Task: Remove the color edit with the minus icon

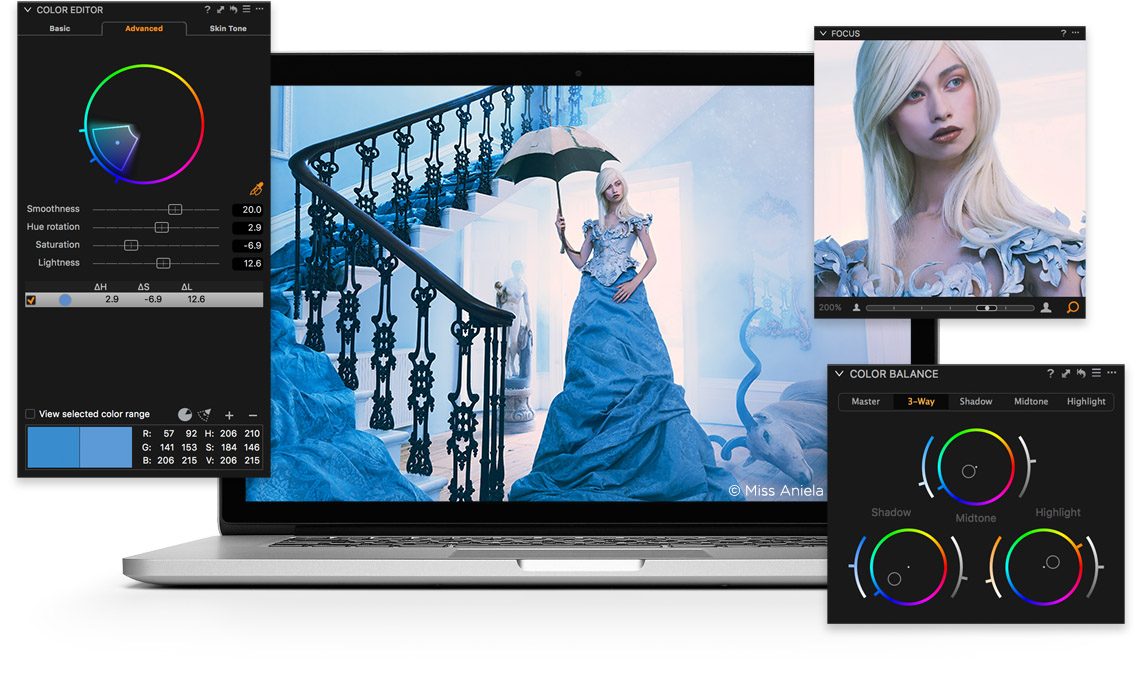Action: pyautogui.click(x=253, y=415)
